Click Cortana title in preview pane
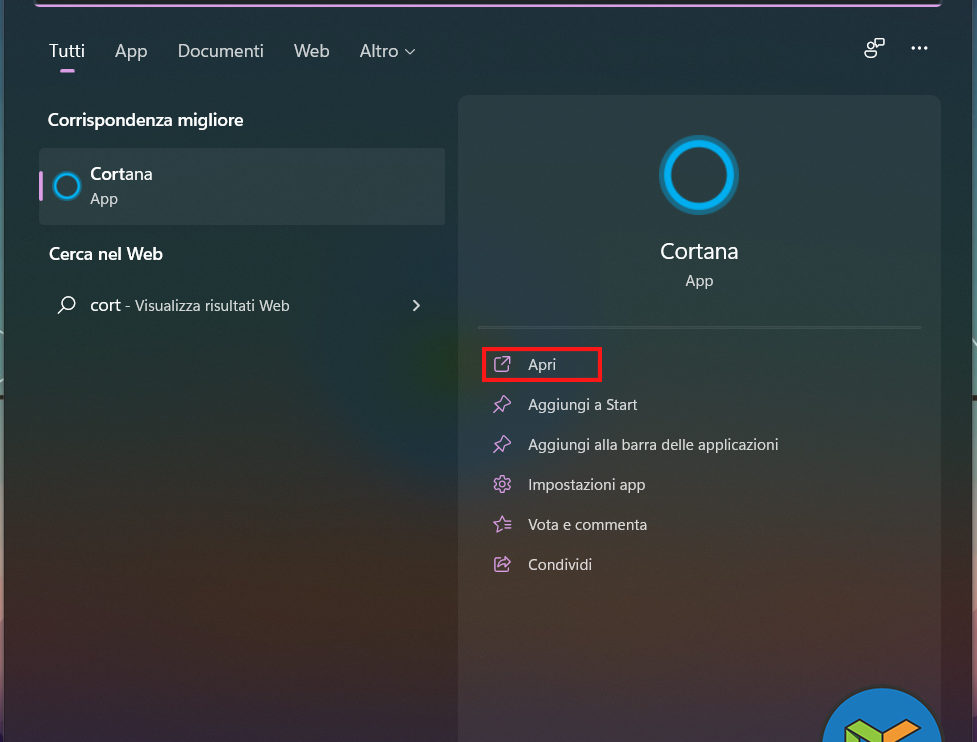The width and height of the screenshot is (977, 742). coord(699,252)
